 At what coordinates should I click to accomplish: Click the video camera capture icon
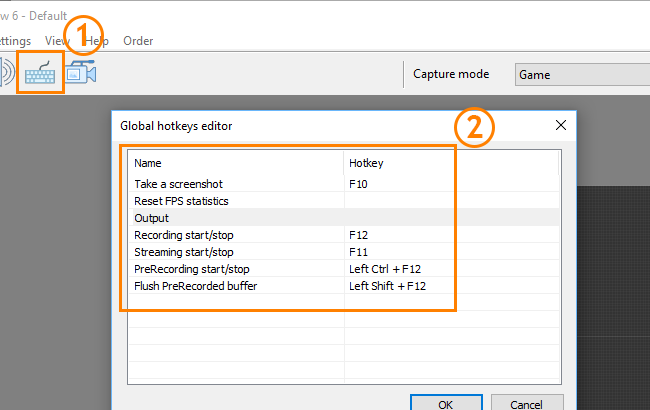point(81,72)
